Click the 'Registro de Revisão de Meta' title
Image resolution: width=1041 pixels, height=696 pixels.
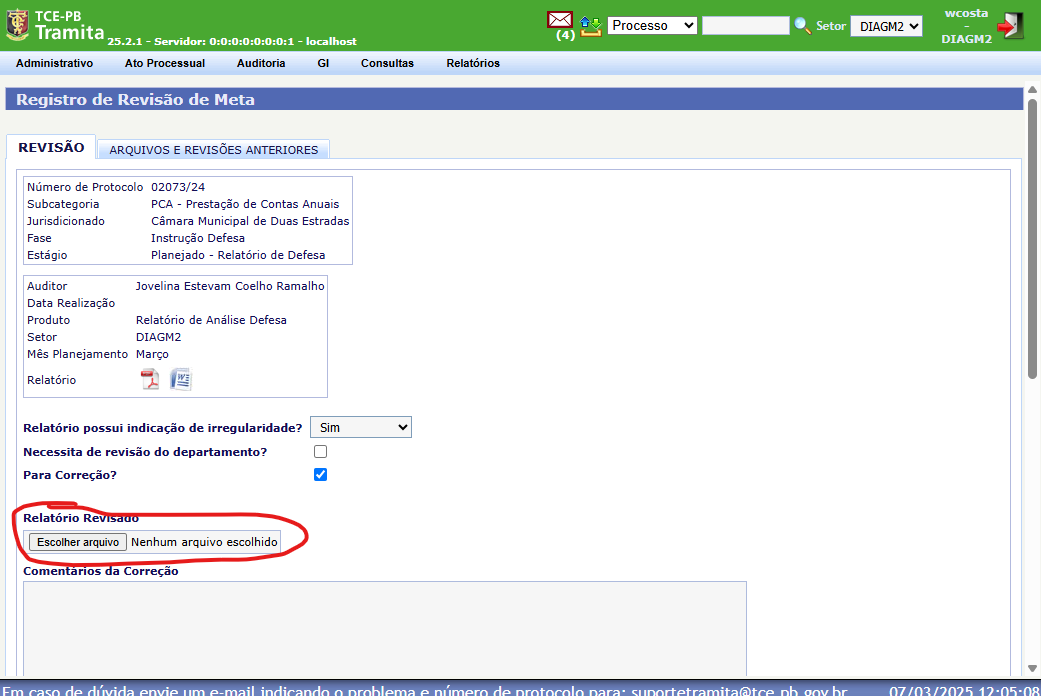coord(135,100)
